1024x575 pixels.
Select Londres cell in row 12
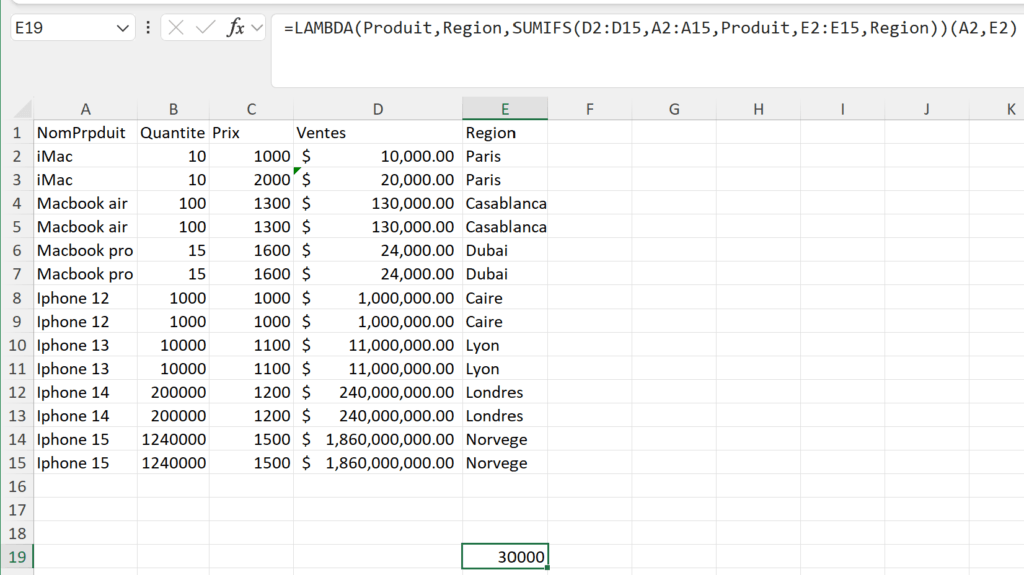click(505, 392)
